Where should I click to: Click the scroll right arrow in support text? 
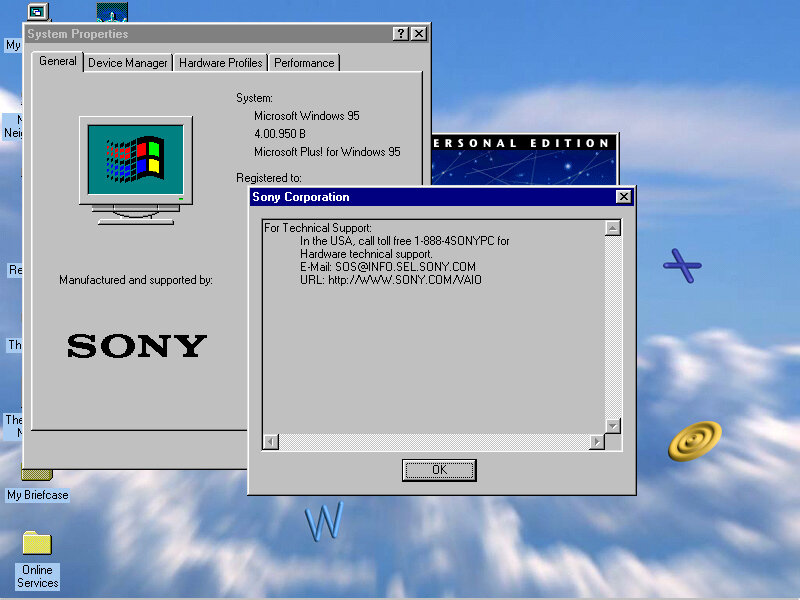click(x=597, y=442)
